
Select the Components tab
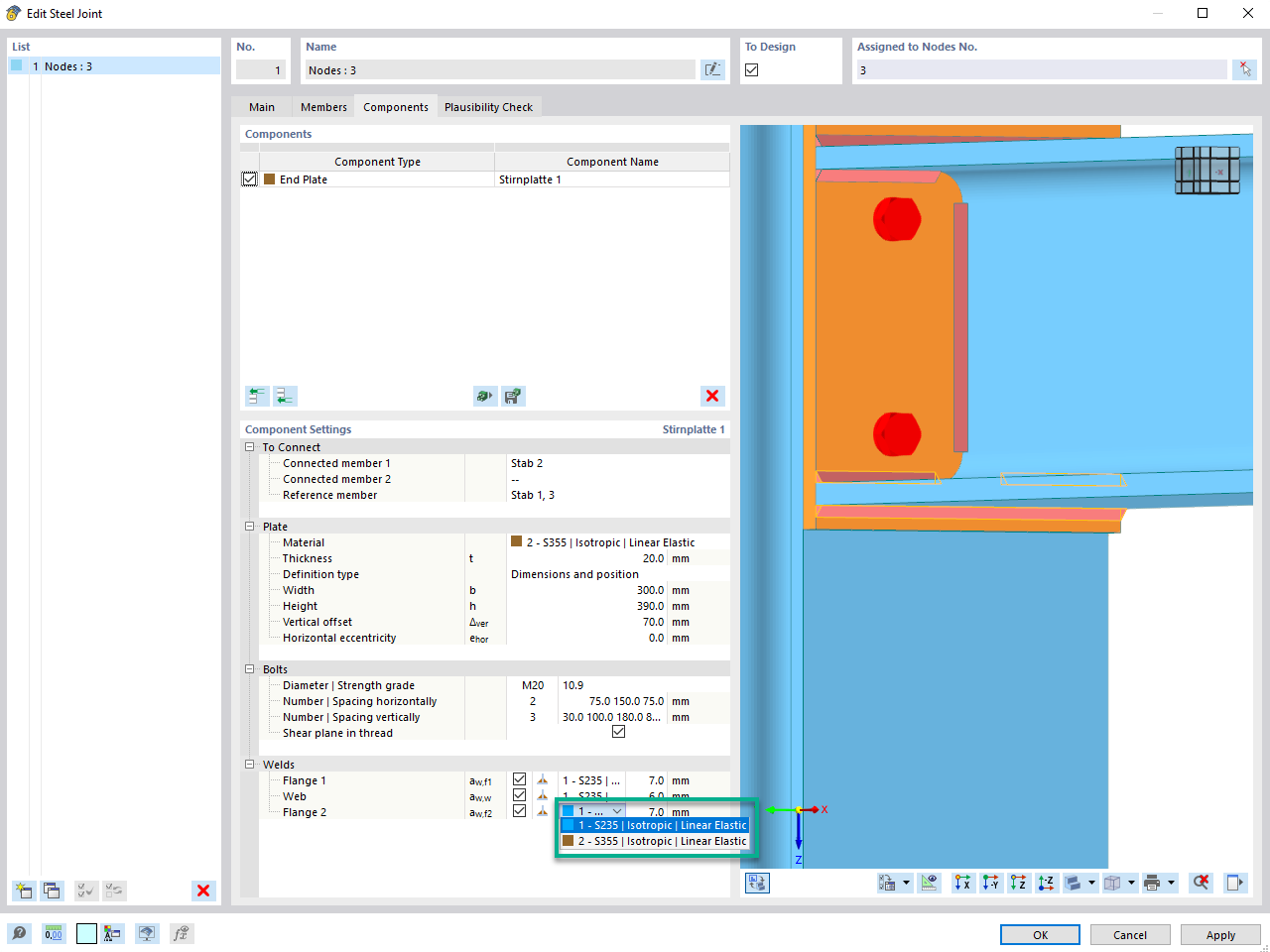pos(396,107)
